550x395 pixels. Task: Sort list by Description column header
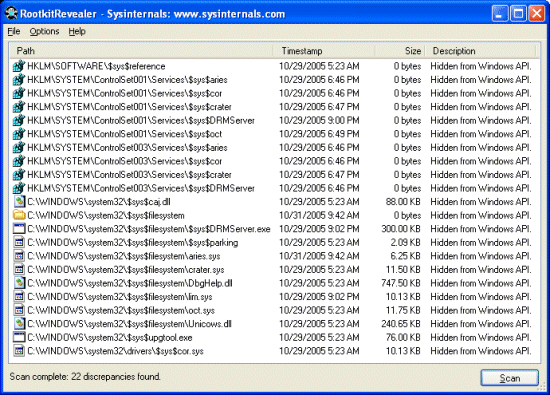[481, 51]
